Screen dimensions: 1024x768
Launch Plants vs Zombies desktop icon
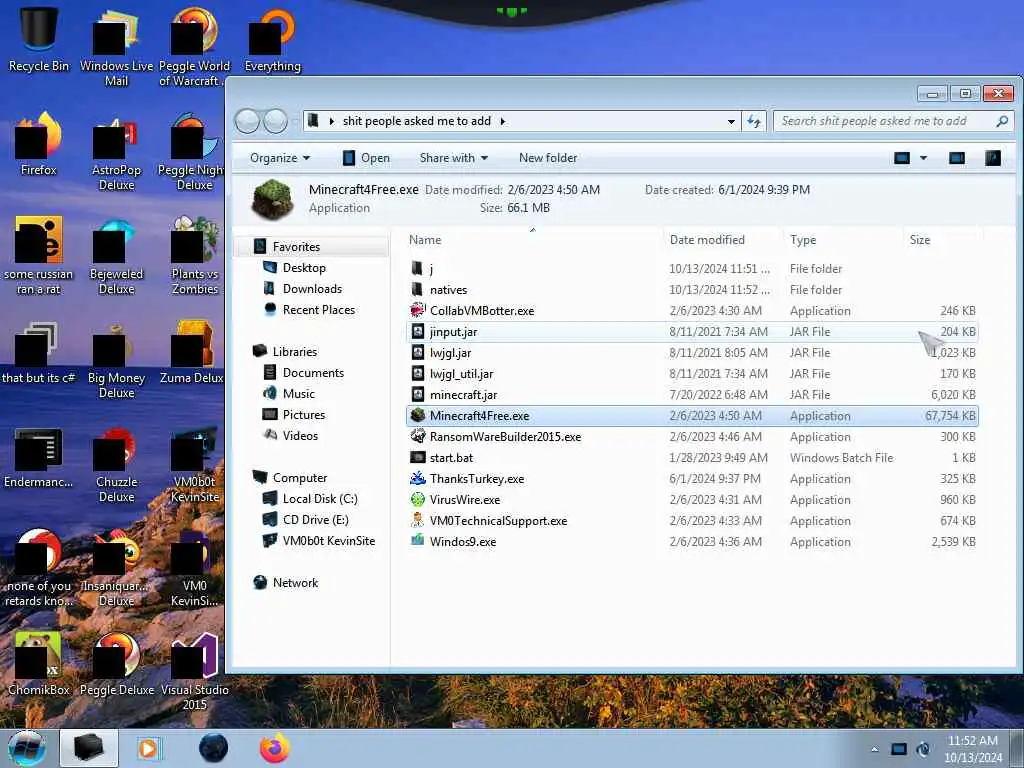point(194,255)
